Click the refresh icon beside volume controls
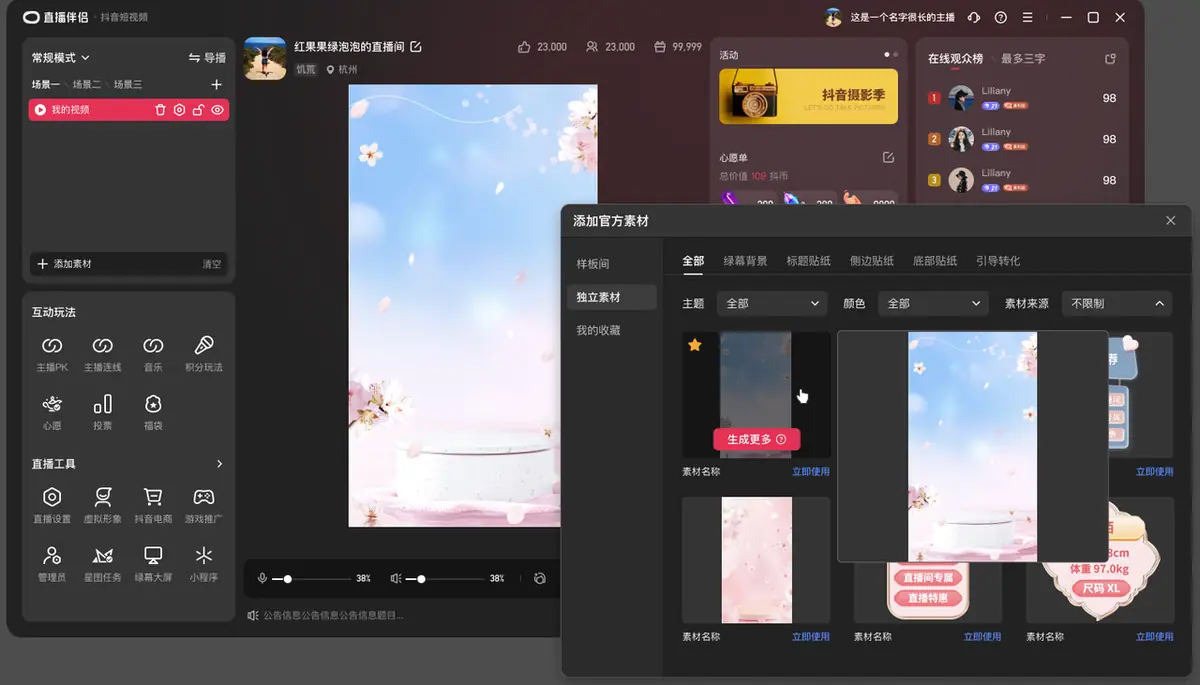 point(540,578)
